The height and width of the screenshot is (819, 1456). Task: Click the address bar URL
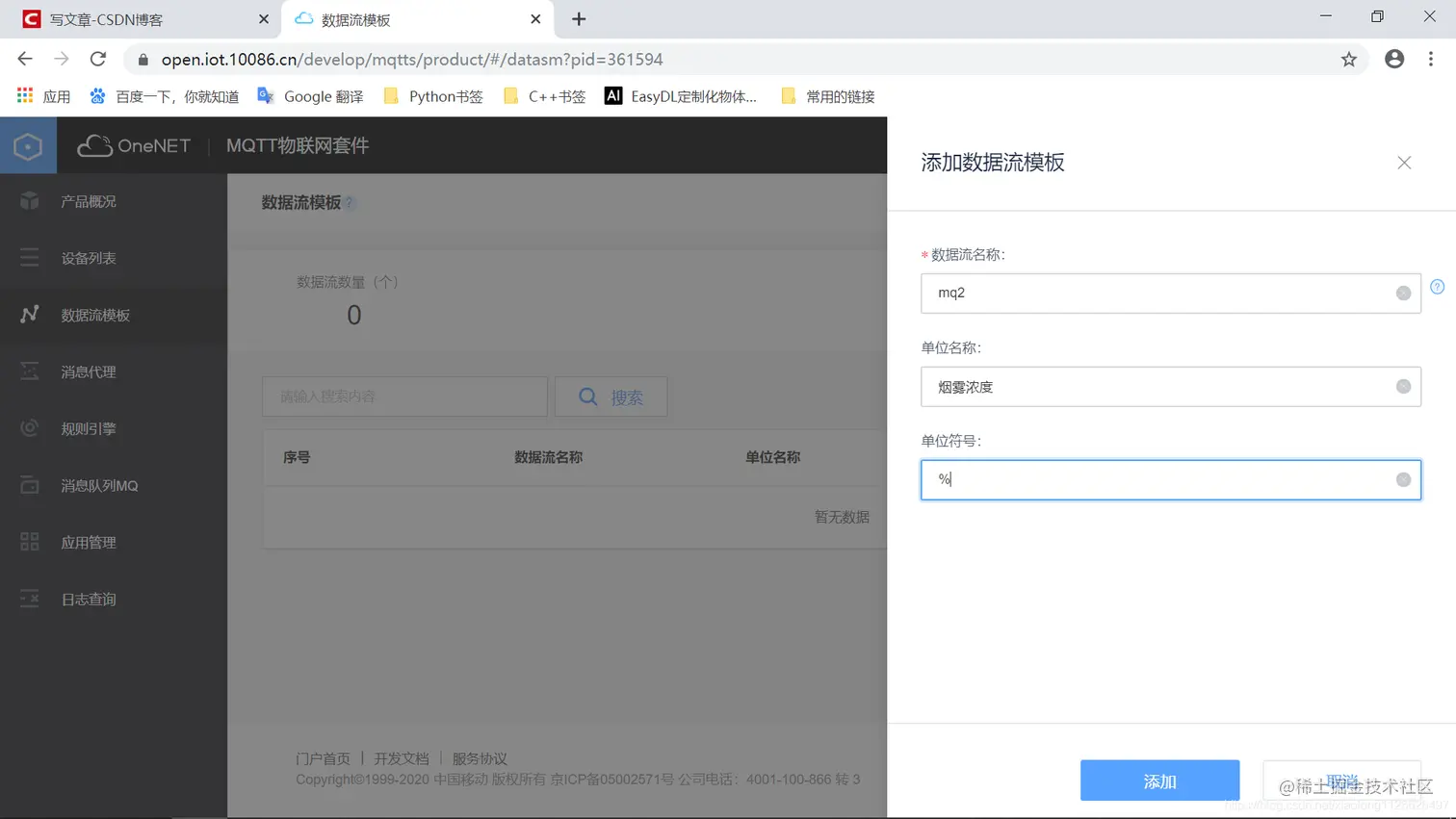point(412,60)
